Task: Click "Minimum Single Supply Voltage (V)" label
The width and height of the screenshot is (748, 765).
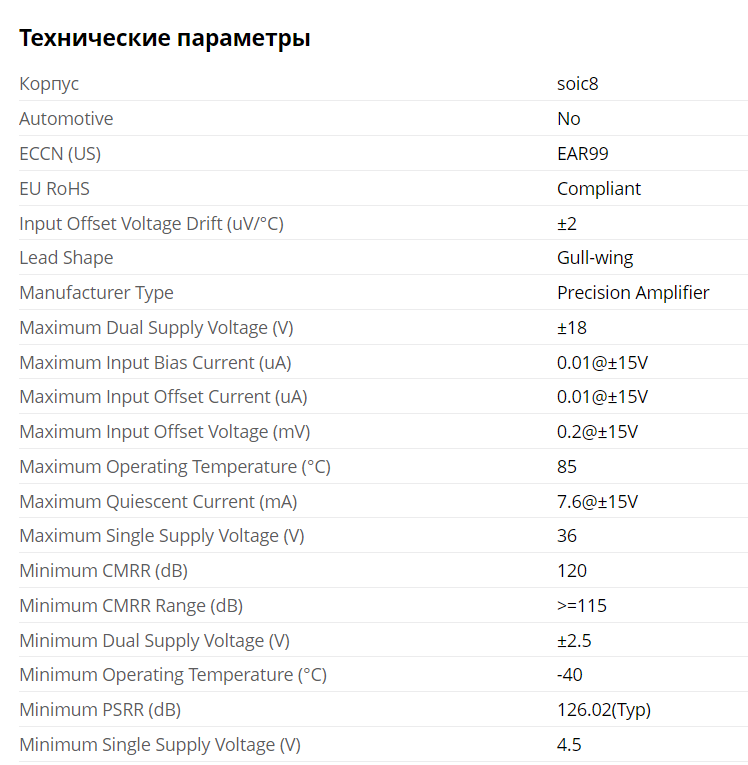Action: pyautogui.click(x=160, y=745)
